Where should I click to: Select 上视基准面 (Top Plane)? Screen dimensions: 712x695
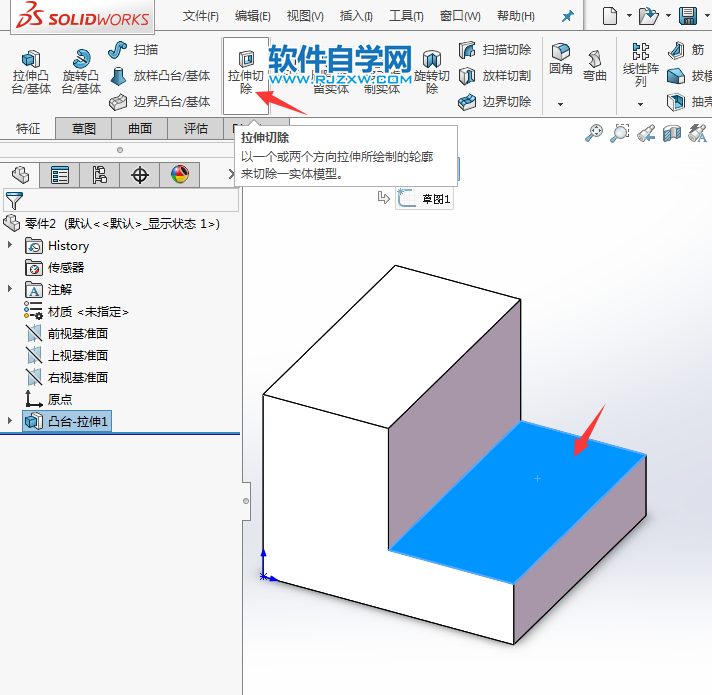coord(67,355)
